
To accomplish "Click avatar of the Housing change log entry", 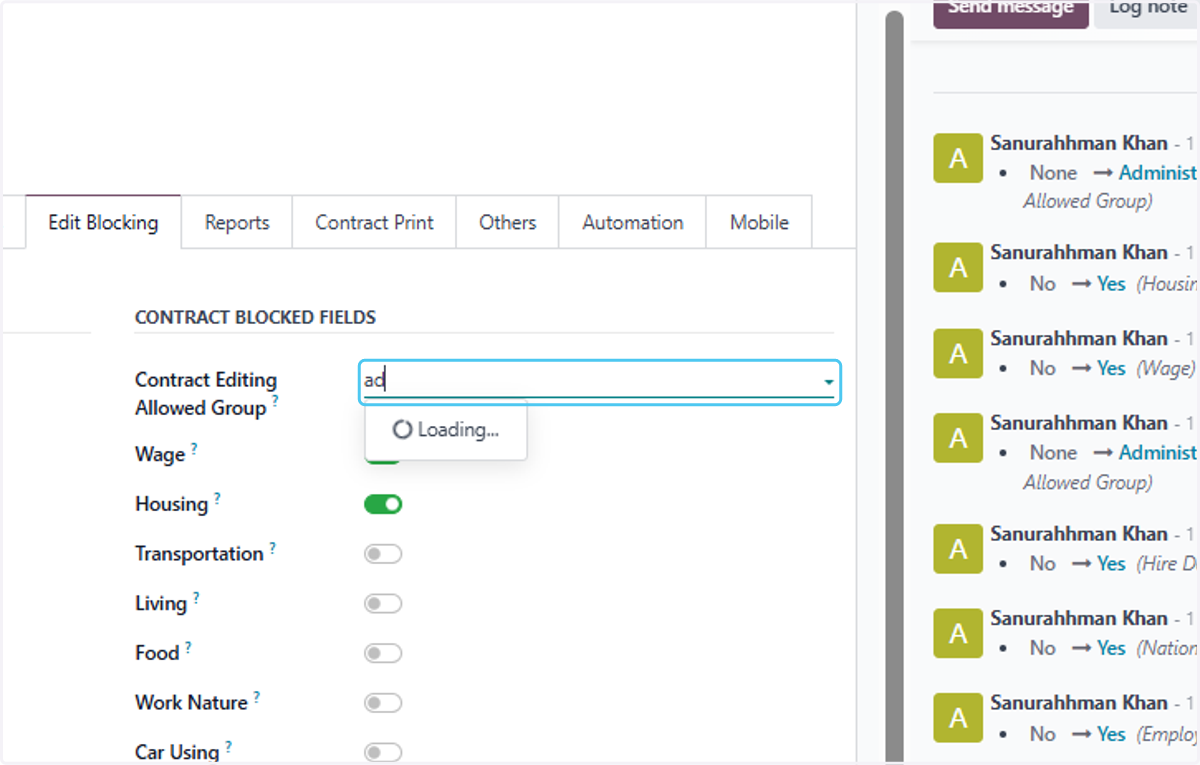I will click(x=958, y=268).
